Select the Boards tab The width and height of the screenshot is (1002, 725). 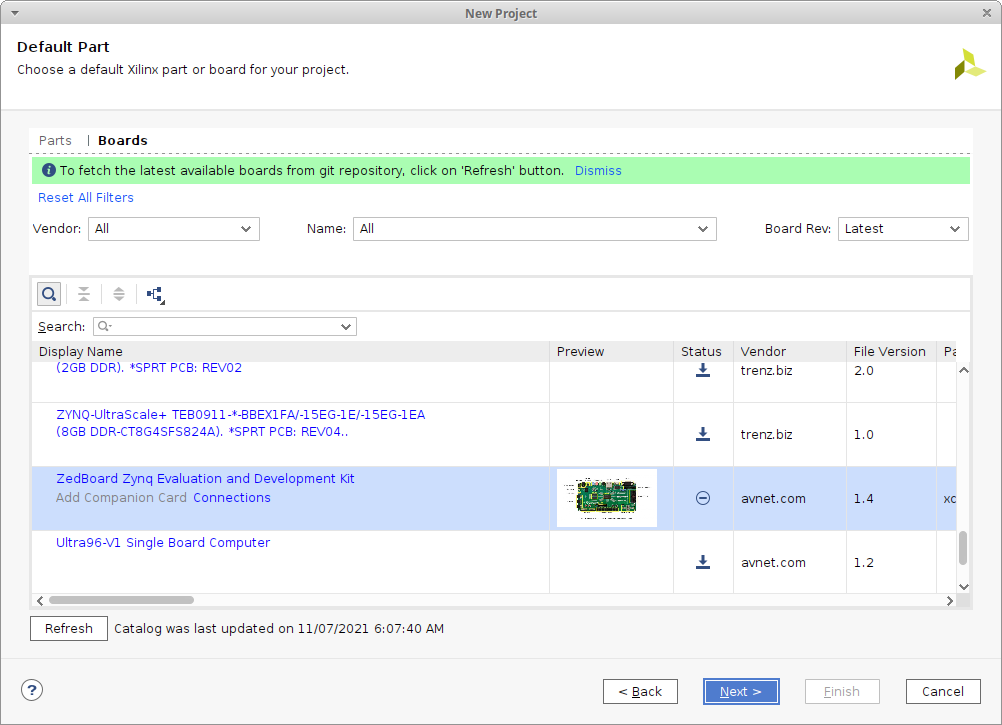tap(123, 141)
